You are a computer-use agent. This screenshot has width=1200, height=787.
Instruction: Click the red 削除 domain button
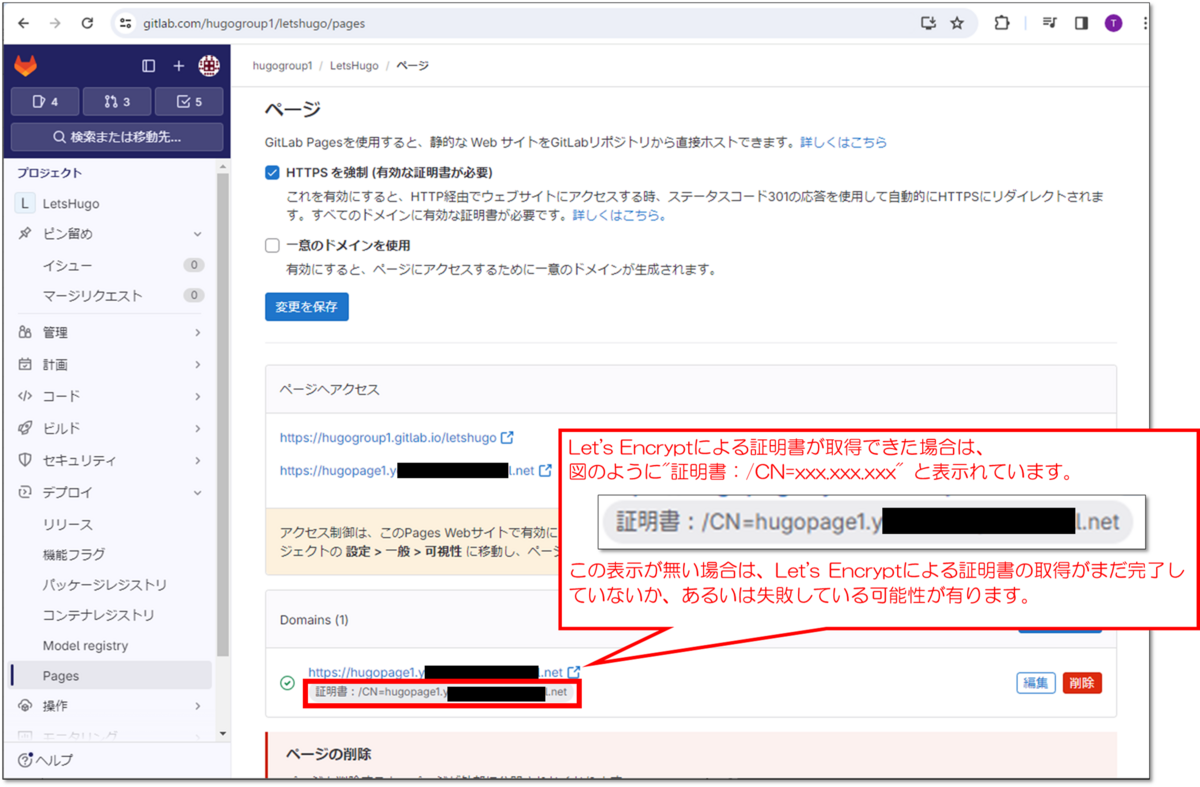coord(1082,683)
